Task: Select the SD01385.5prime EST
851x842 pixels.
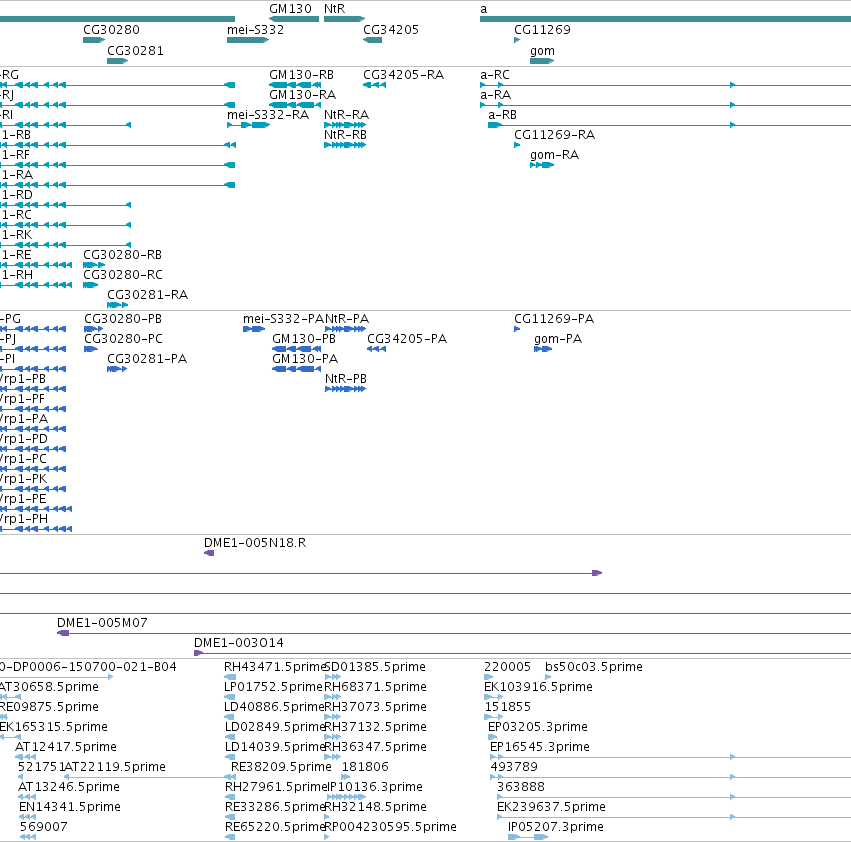Action: tap(332, 677)
